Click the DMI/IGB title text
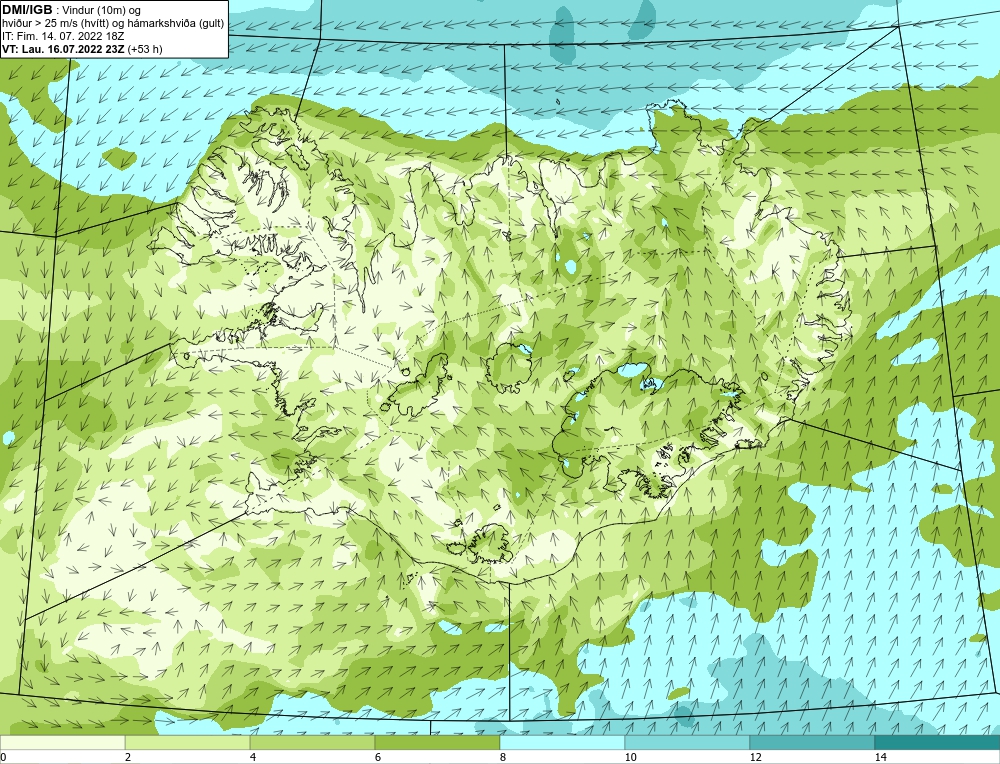This screenshot has height=764, width=1000. [x=27, y=10]
